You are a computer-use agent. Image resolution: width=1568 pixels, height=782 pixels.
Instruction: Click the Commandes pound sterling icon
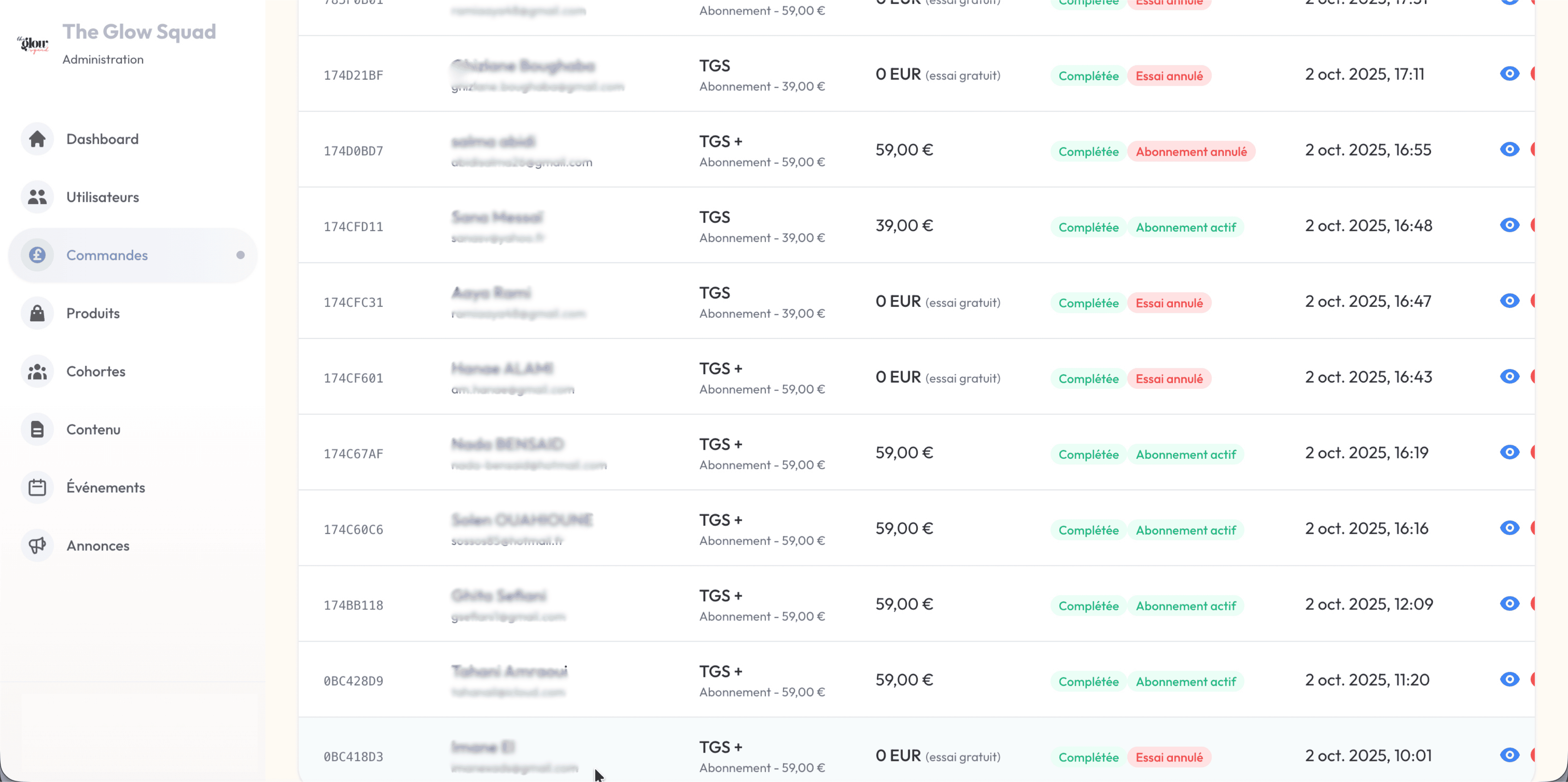coord(36,255)
